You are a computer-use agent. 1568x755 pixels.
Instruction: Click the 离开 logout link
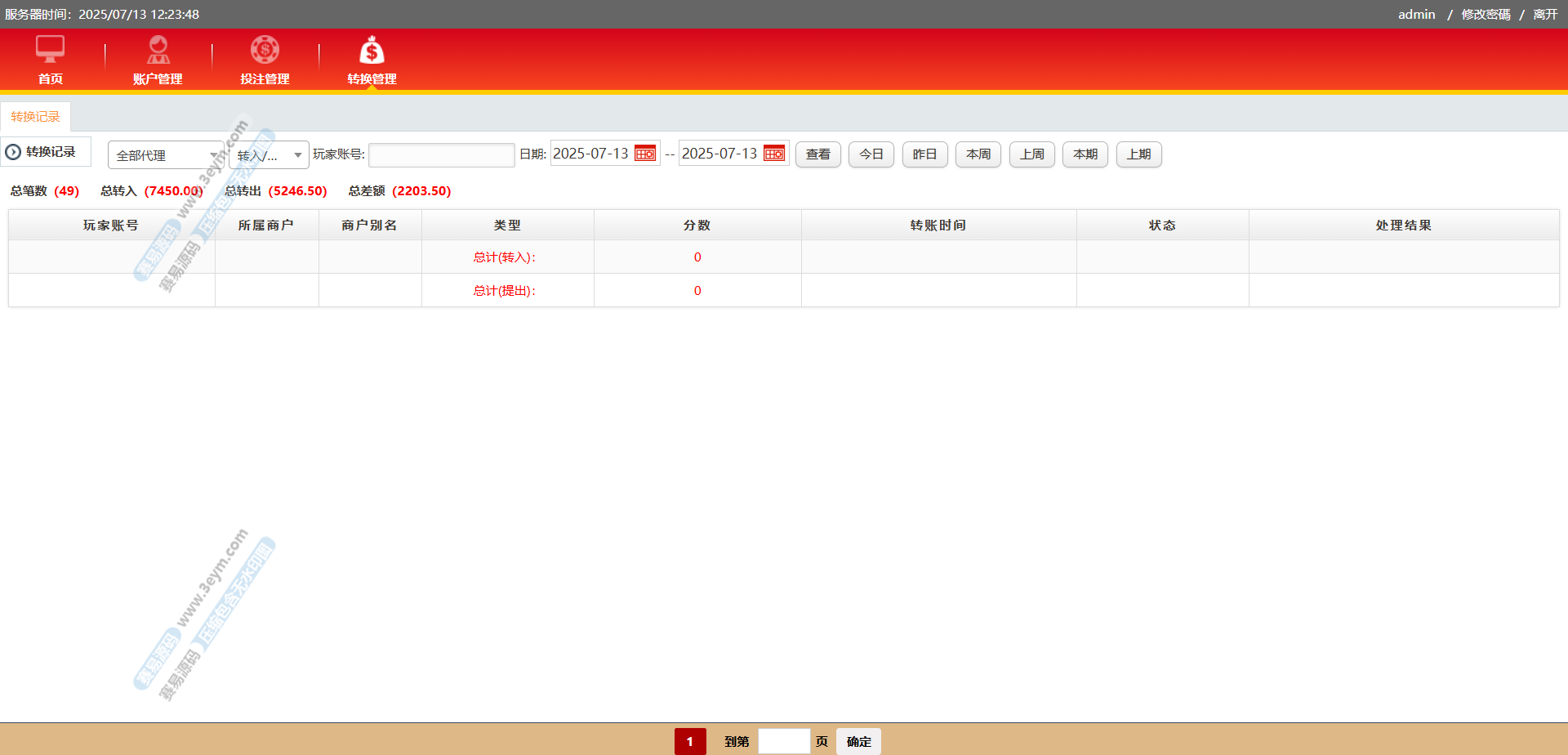(x=1545, y=15)
